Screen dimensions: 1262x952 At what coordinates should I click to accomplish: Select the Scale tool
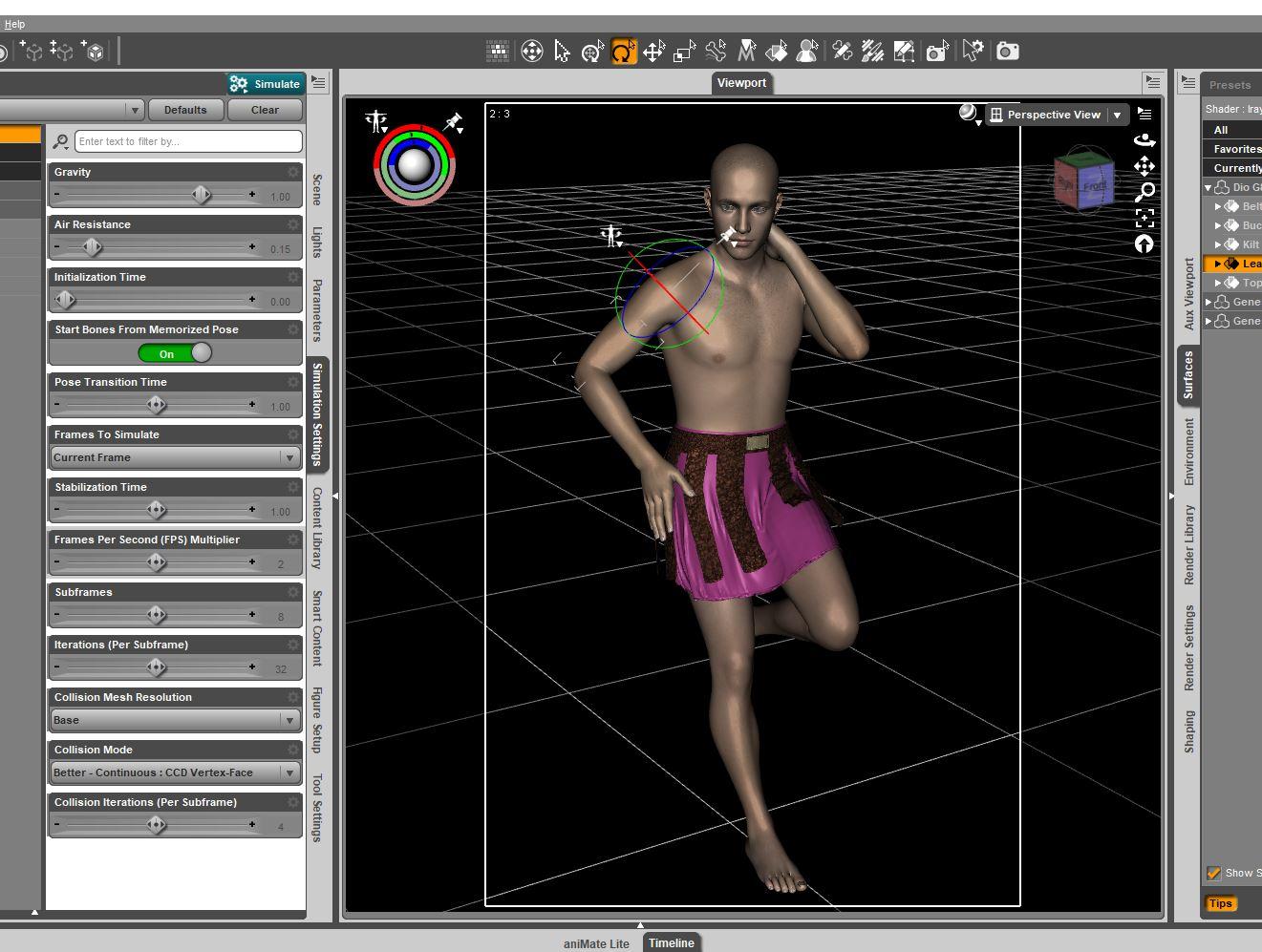coord(684,52)
